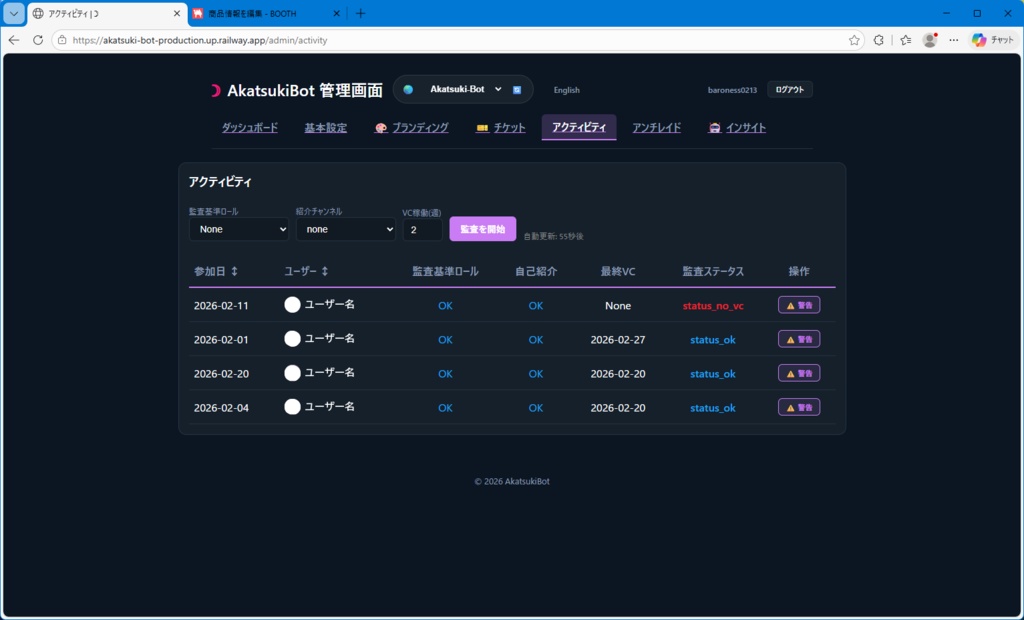This screenshot has width=1024, height=620.
Task: Click the blue square icon next to the server dropdown
Action: [516, 89]
